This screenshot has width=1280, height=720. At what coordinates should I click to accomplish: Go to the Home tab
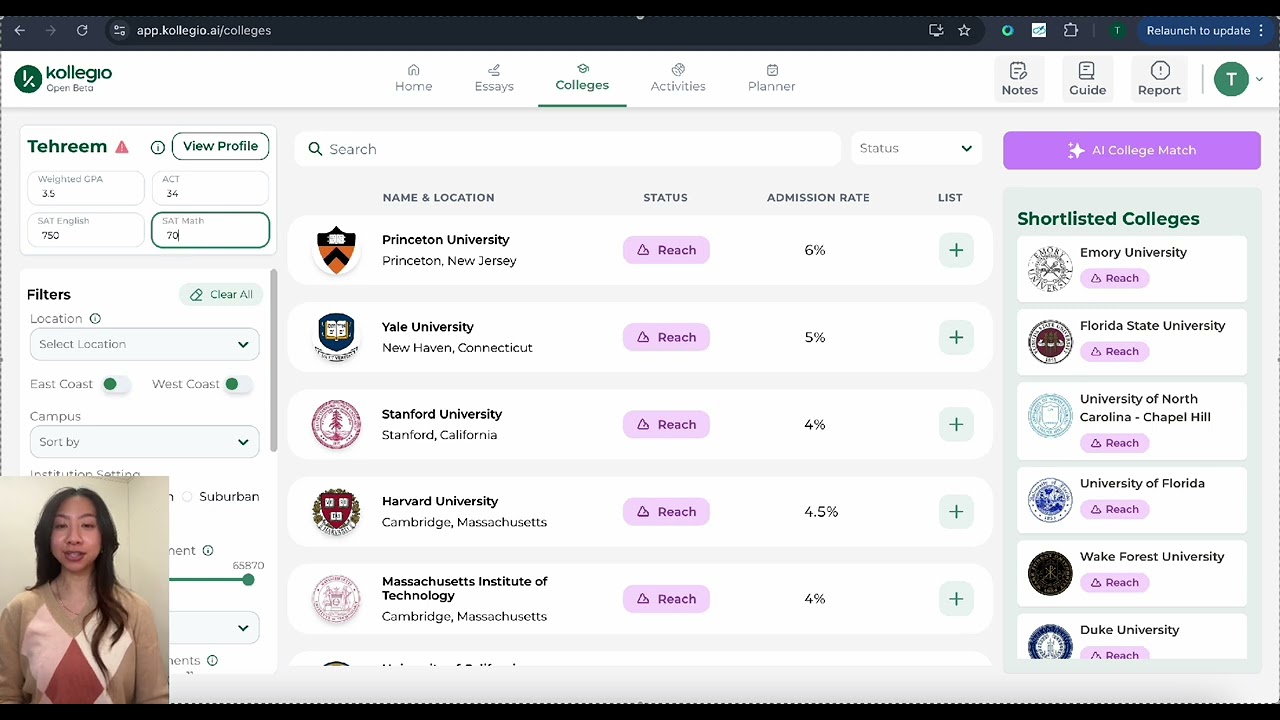click(x=413, y=78)
